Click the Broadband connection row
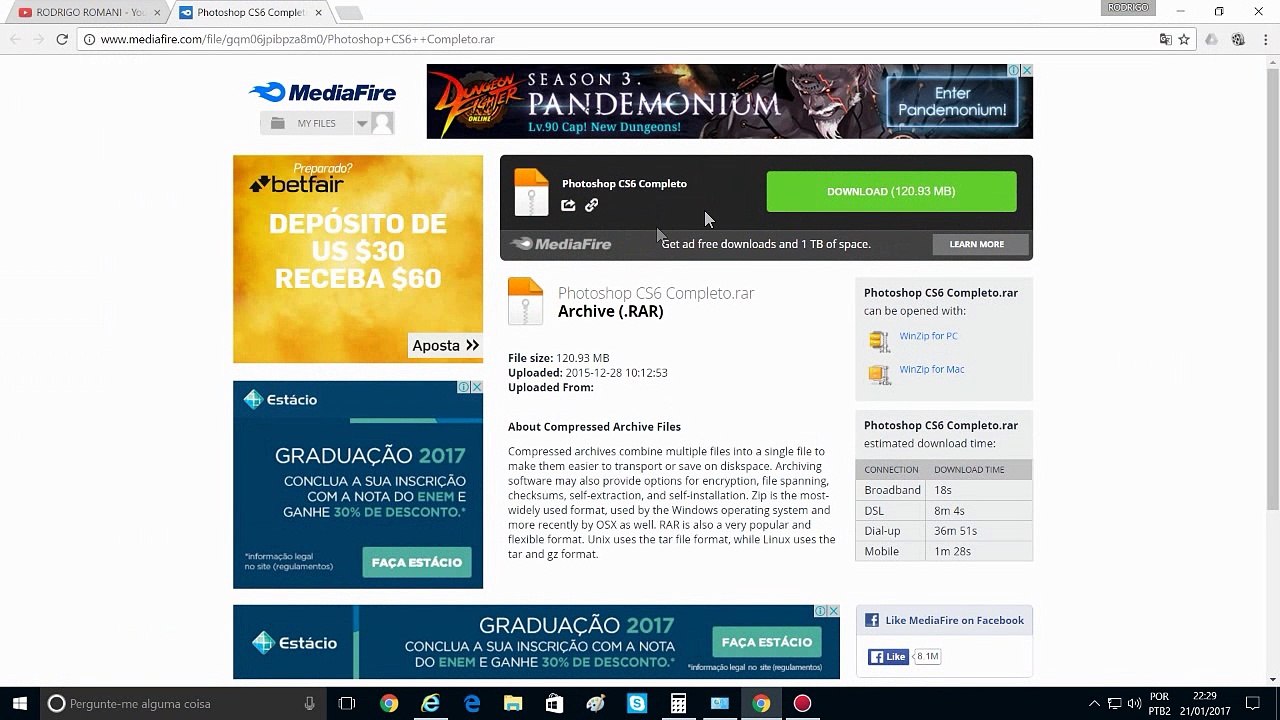 tap(944, 490)
